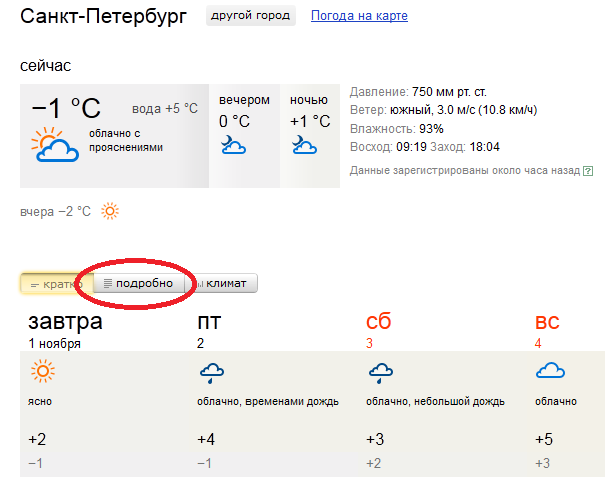Click the current partly cloudy weather icon
The width and height of the screenshot is (605, 479).
click(x=55, y=147)
